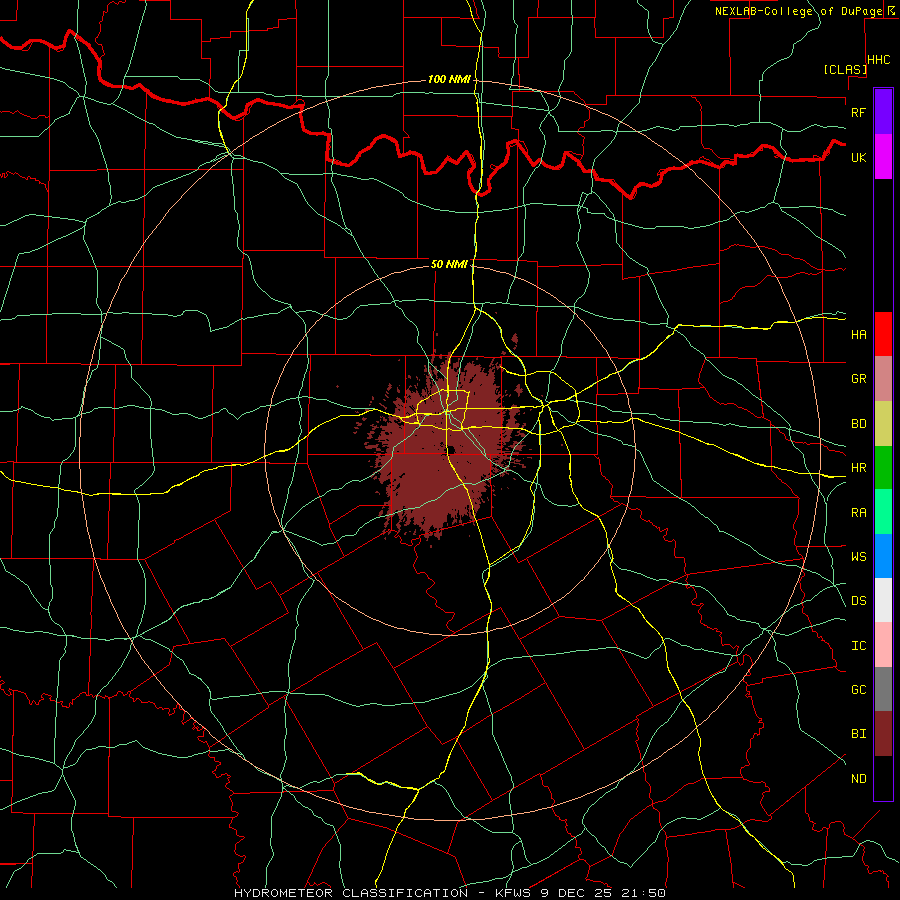Click the IC pink legend swatch

click(883, 645)
